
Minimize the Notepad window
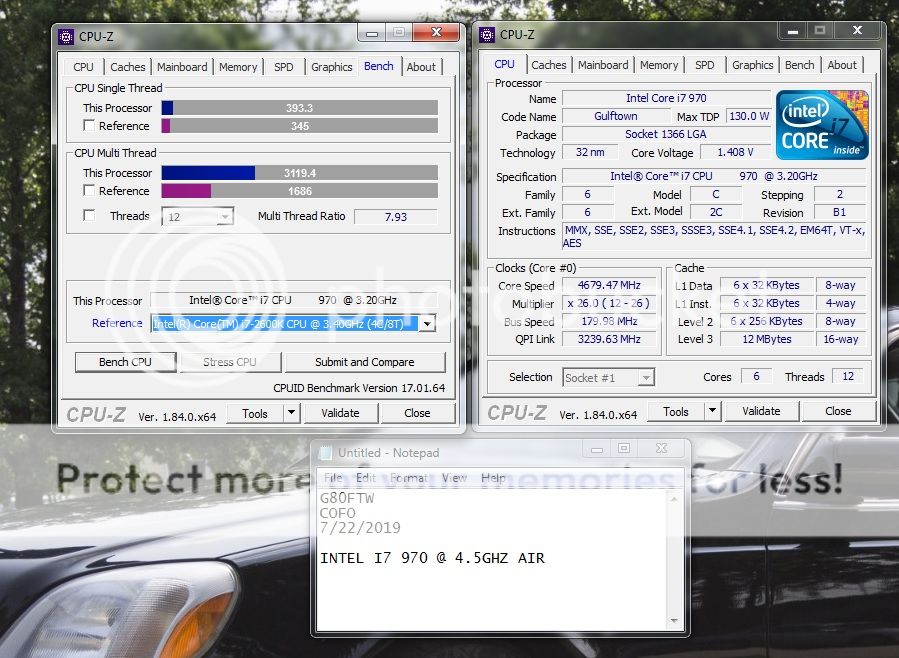click(x=592, y=449)
